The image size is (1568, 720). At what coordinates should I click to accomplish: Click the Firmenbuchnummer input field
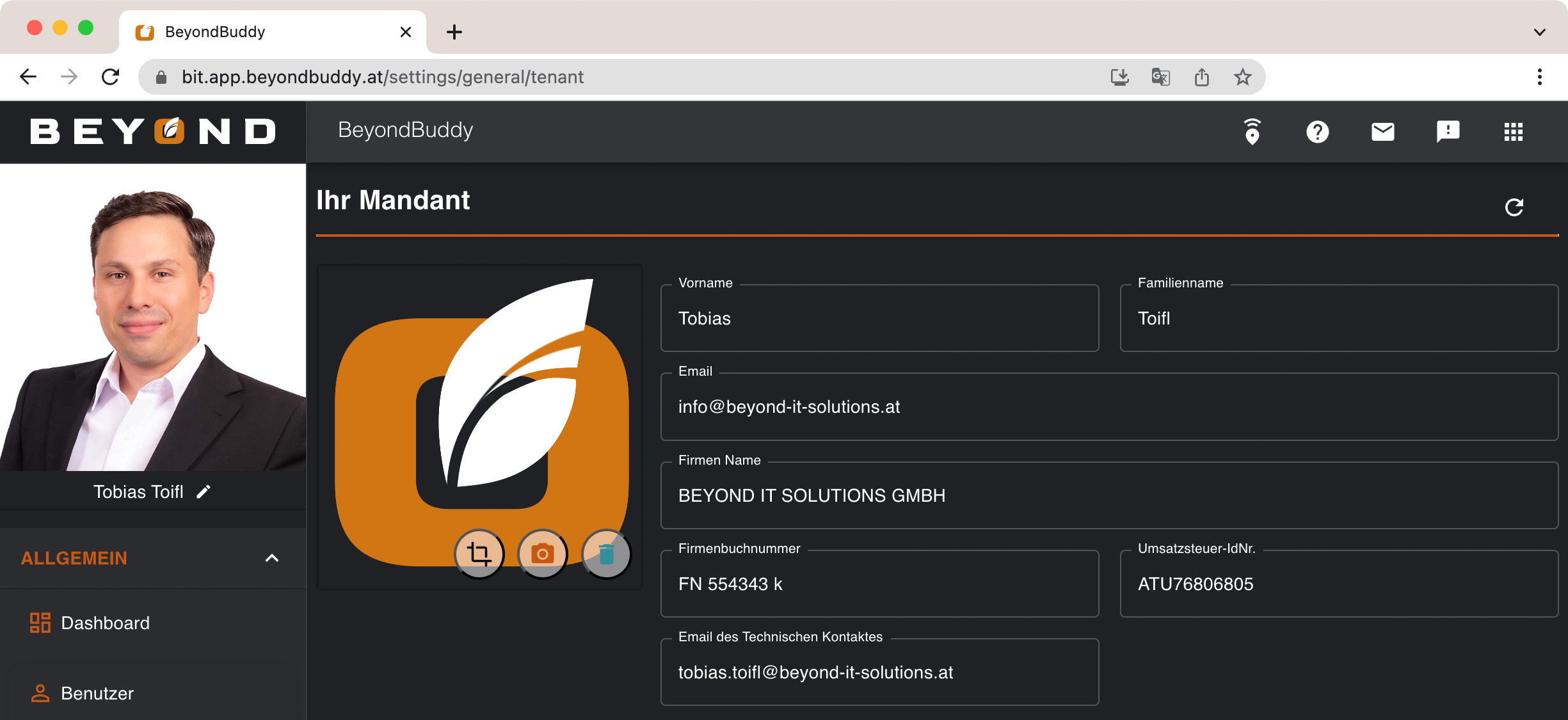click(879, 584)
